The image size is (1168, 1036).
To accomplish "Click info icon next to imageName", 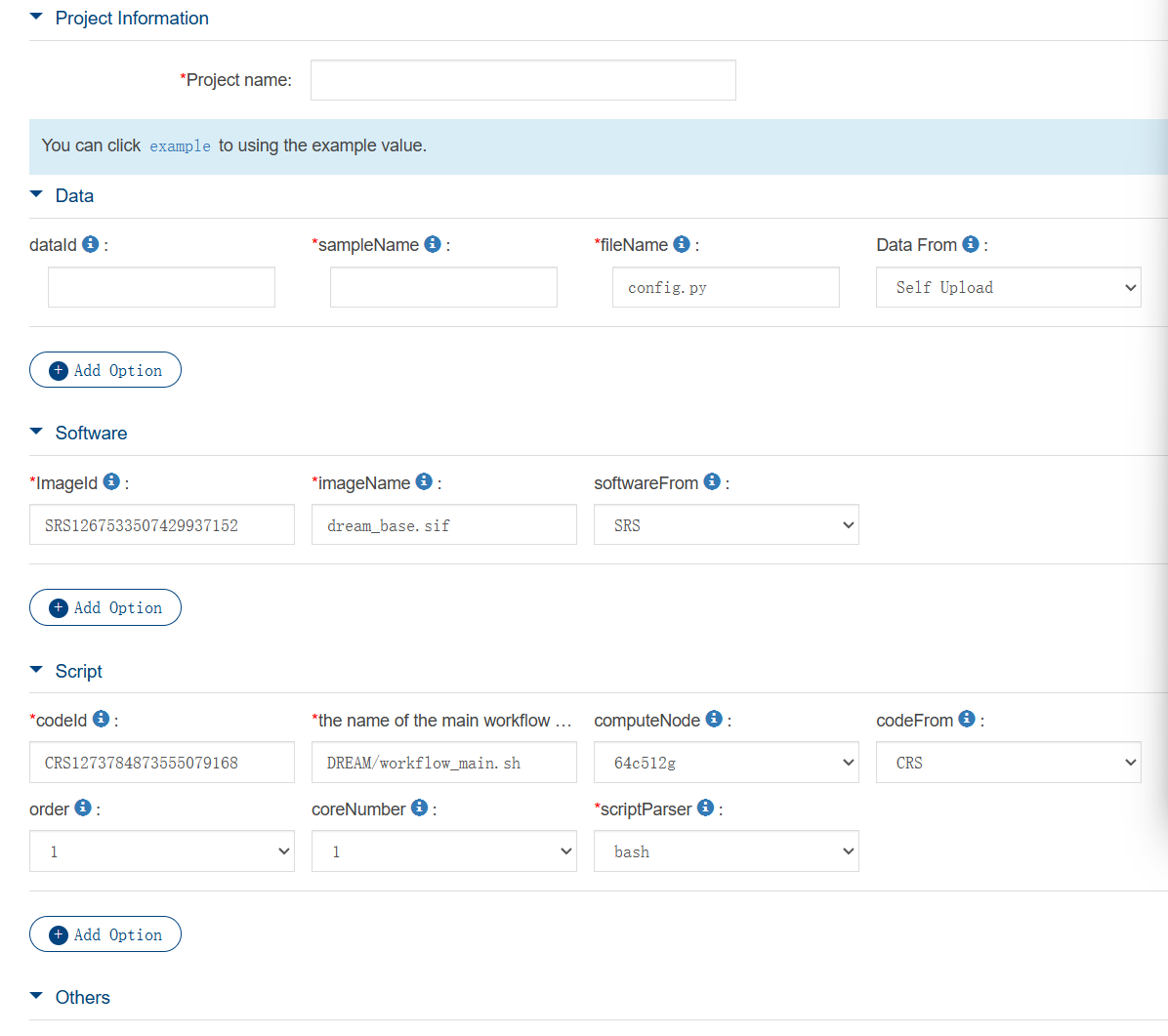I will click(x=424, y=482).
